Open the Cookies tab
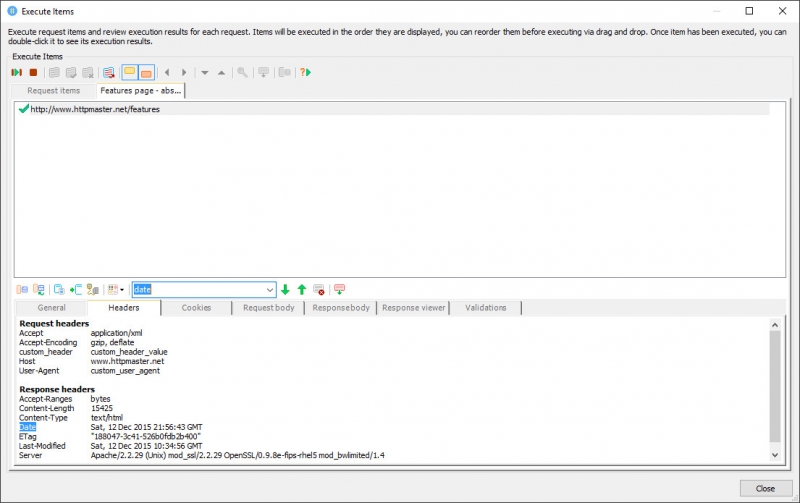Screen dimensions: 800x503 point(196,308)
